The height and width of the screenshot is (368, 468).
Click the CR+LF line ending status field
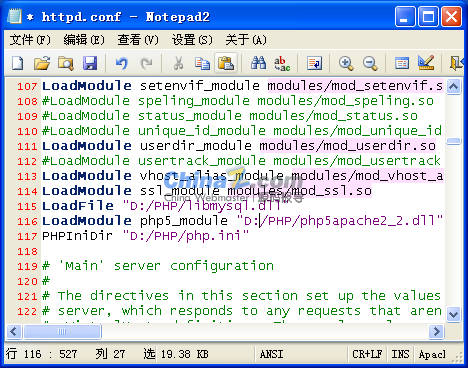click(367, 354)
